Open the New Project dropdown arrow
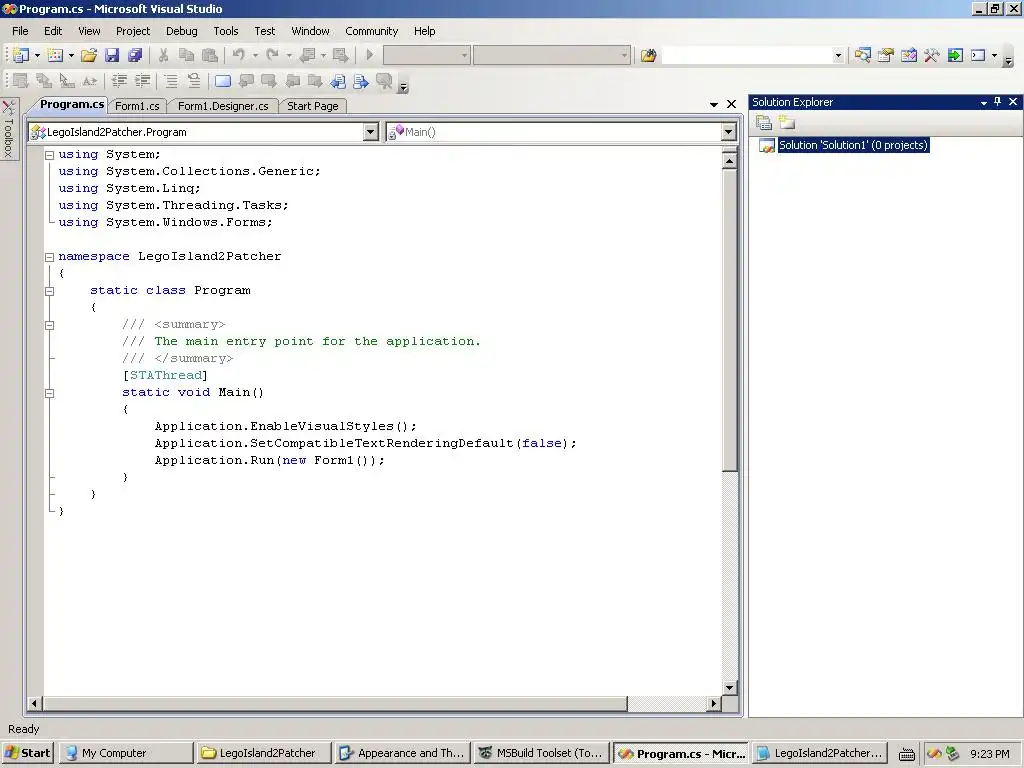 pos(37,56)
